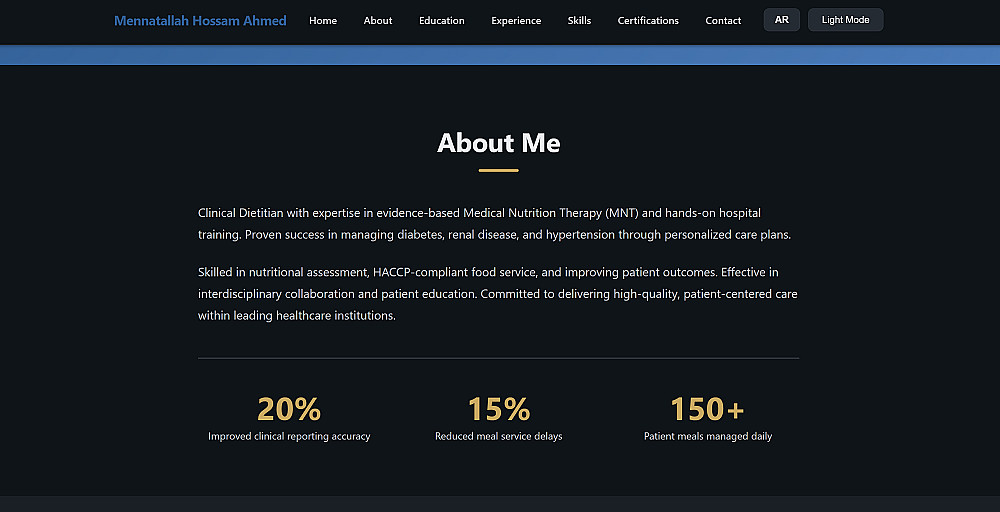This screenshot has height=512, width=1000.
Task: Click the 150+ statistic number
Action: pos(707,409)
